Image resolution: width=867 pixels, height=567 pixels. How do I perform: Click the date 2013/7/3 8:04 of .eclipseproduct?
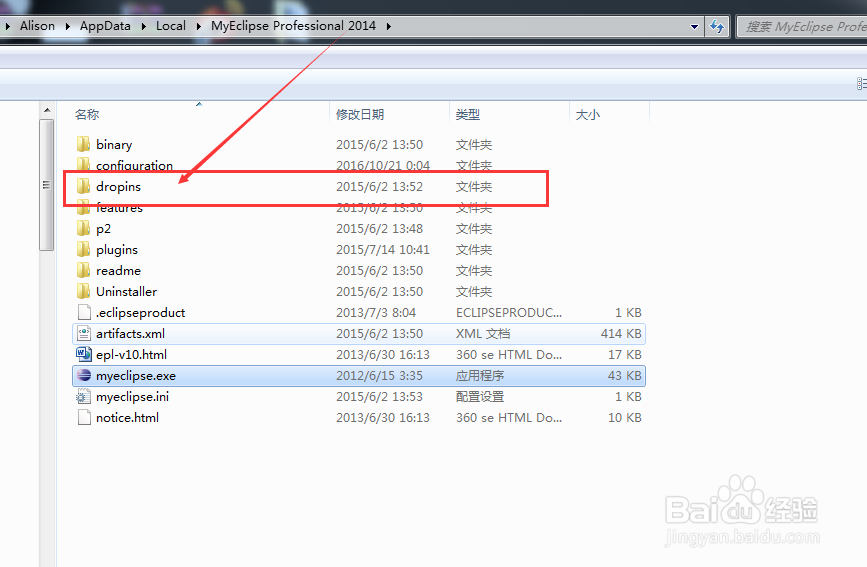tap(376, 313)
